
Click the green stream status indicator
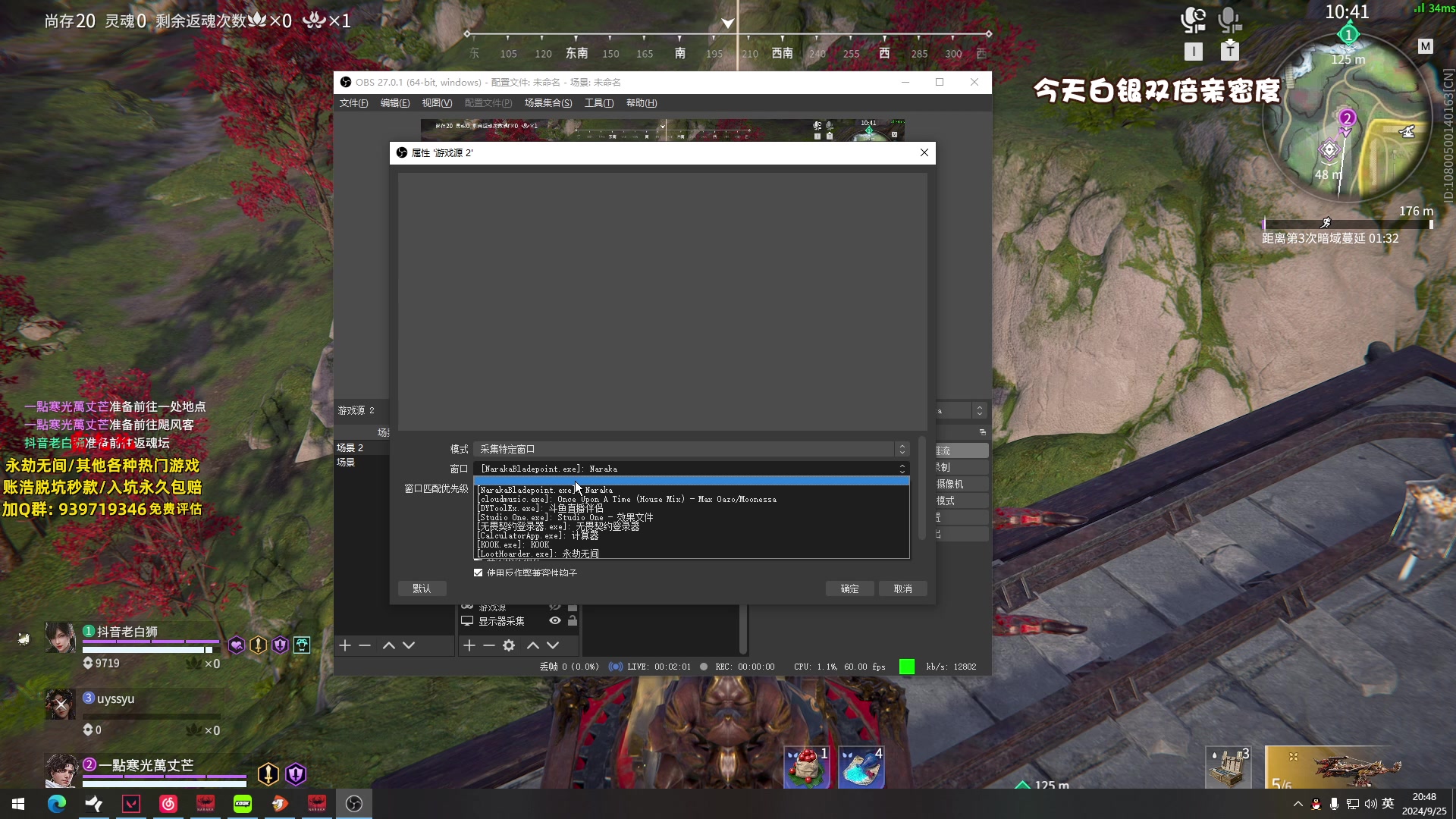[906, 667]
